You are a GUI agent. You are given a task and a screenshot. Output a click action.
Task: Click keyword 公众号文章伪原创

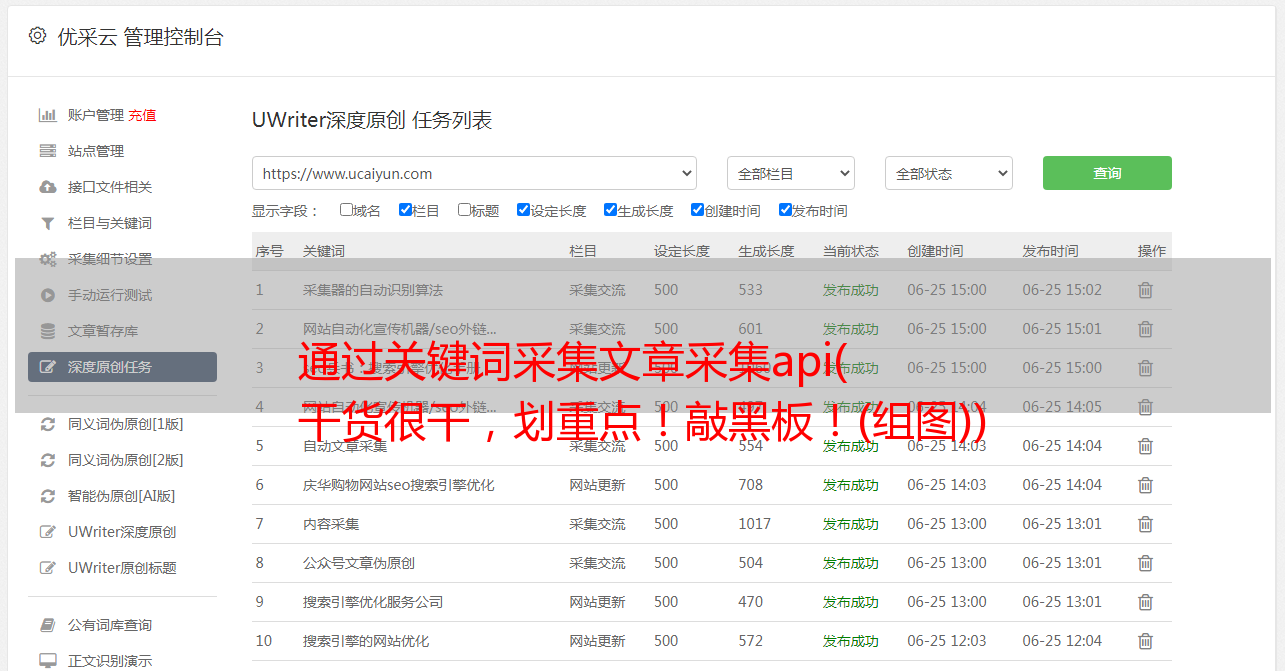click(359, 563)
